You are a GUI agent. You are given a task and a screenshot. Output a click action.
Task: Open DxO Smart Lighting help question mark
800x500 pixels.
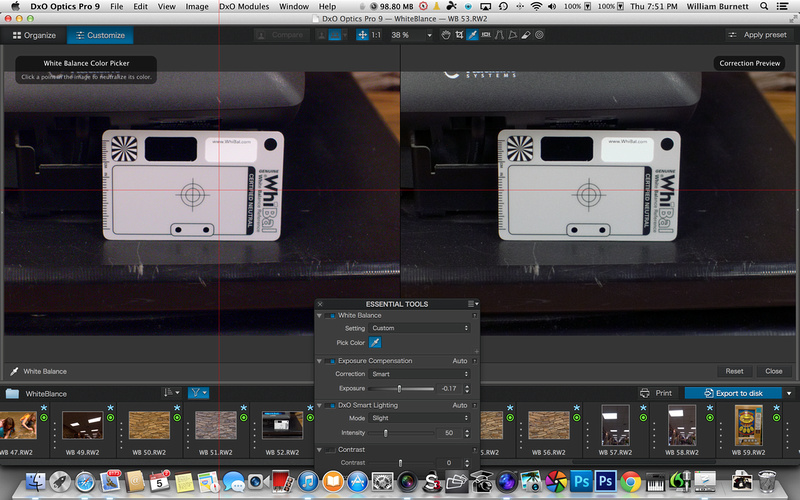click(474, 405)
